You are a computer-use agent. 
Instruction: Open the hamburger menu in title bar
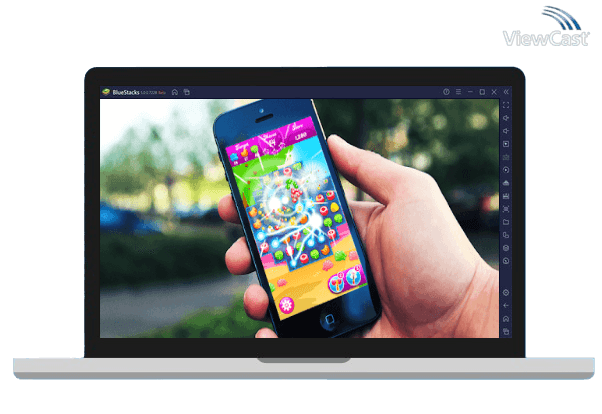(457, 92)
